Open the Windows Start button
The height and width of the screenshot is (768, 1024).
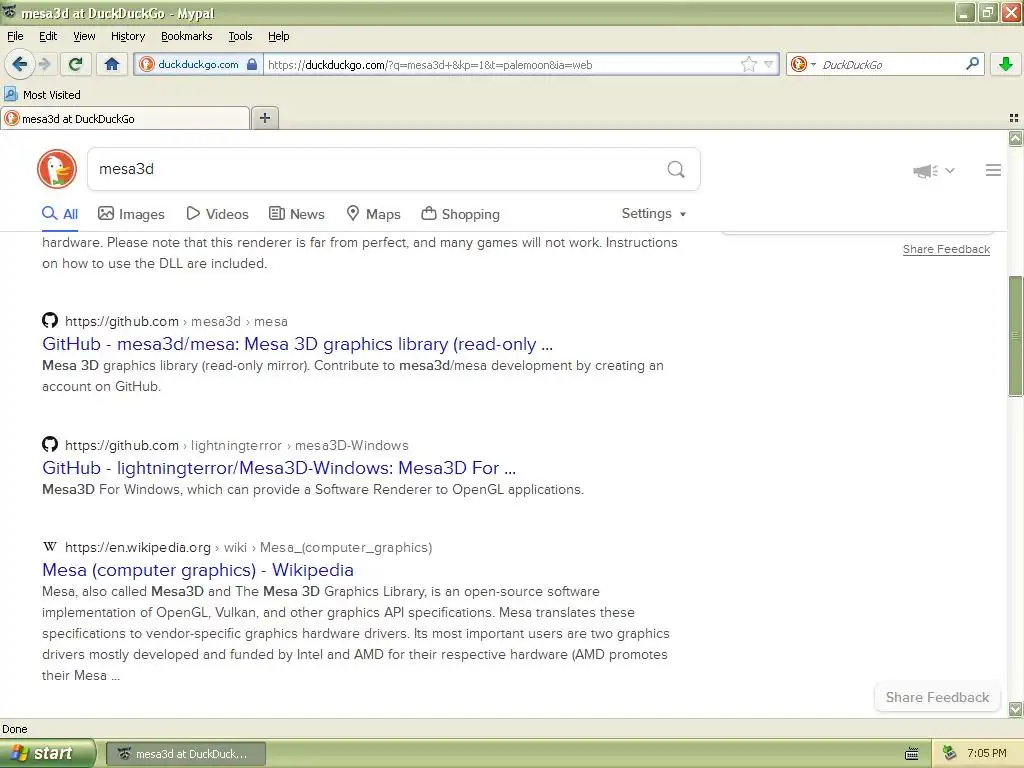[48, 754]
